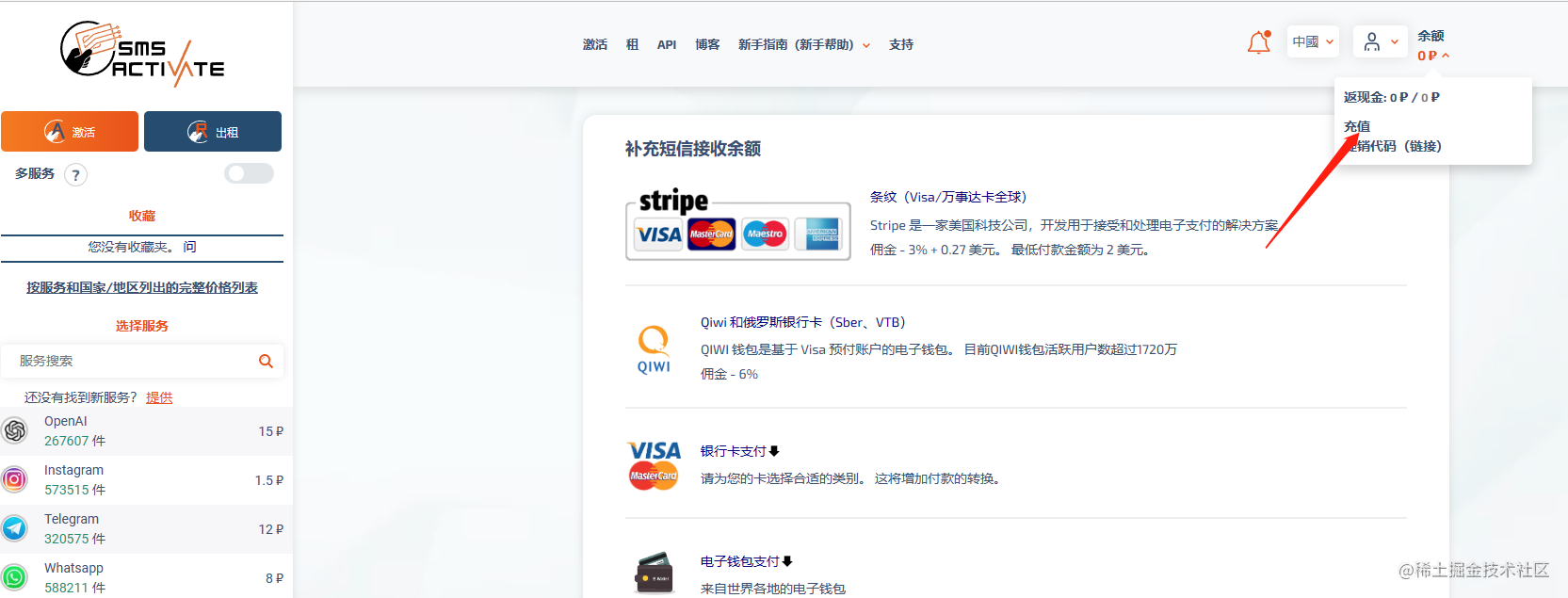Click the e-wallet icon
Screen dimensions: 1568x598
(x=654, y=572)
